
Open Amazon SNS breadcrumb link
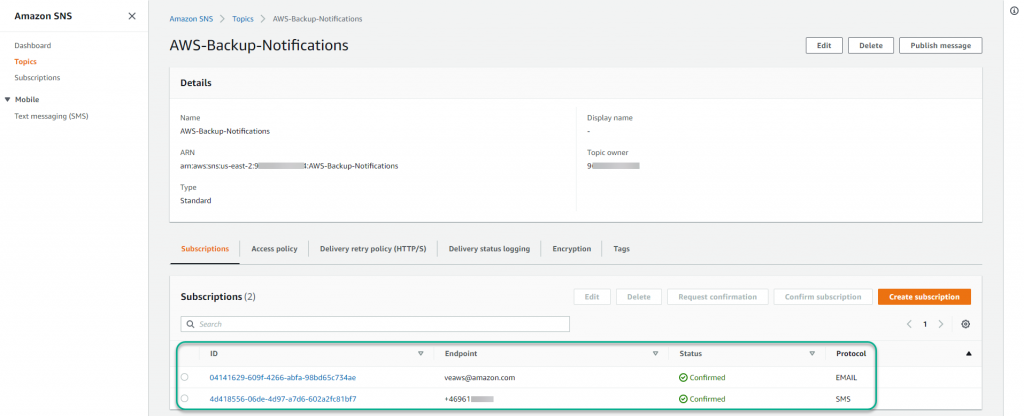point(191,19)
